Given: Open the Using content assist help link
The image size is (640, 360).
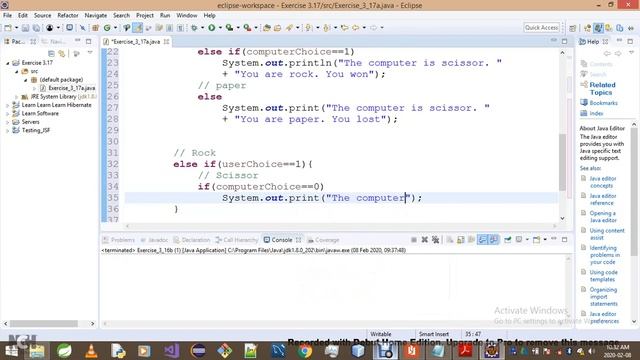Looking at the screenshot, I should point(607,234).
